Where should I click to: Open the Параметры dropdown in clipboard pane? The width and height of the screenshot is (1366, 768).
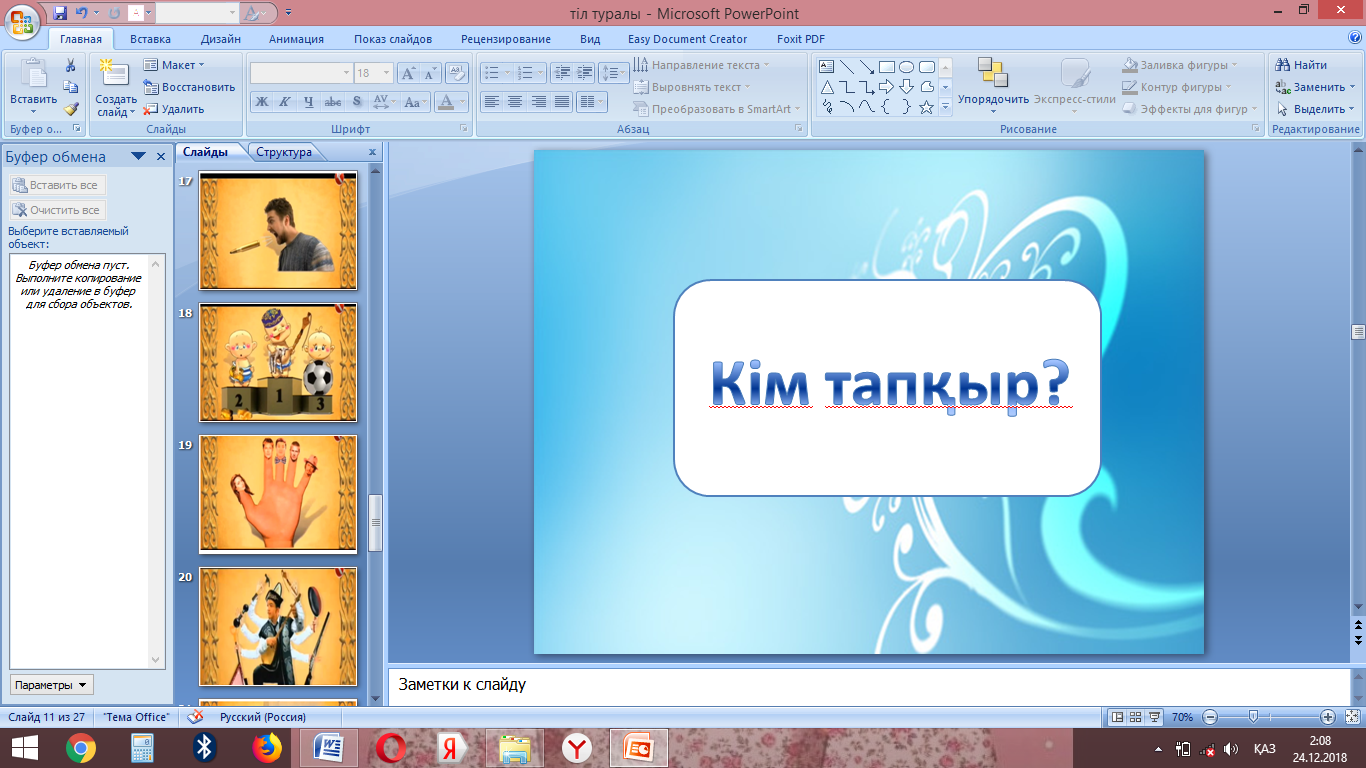(52, 685)
